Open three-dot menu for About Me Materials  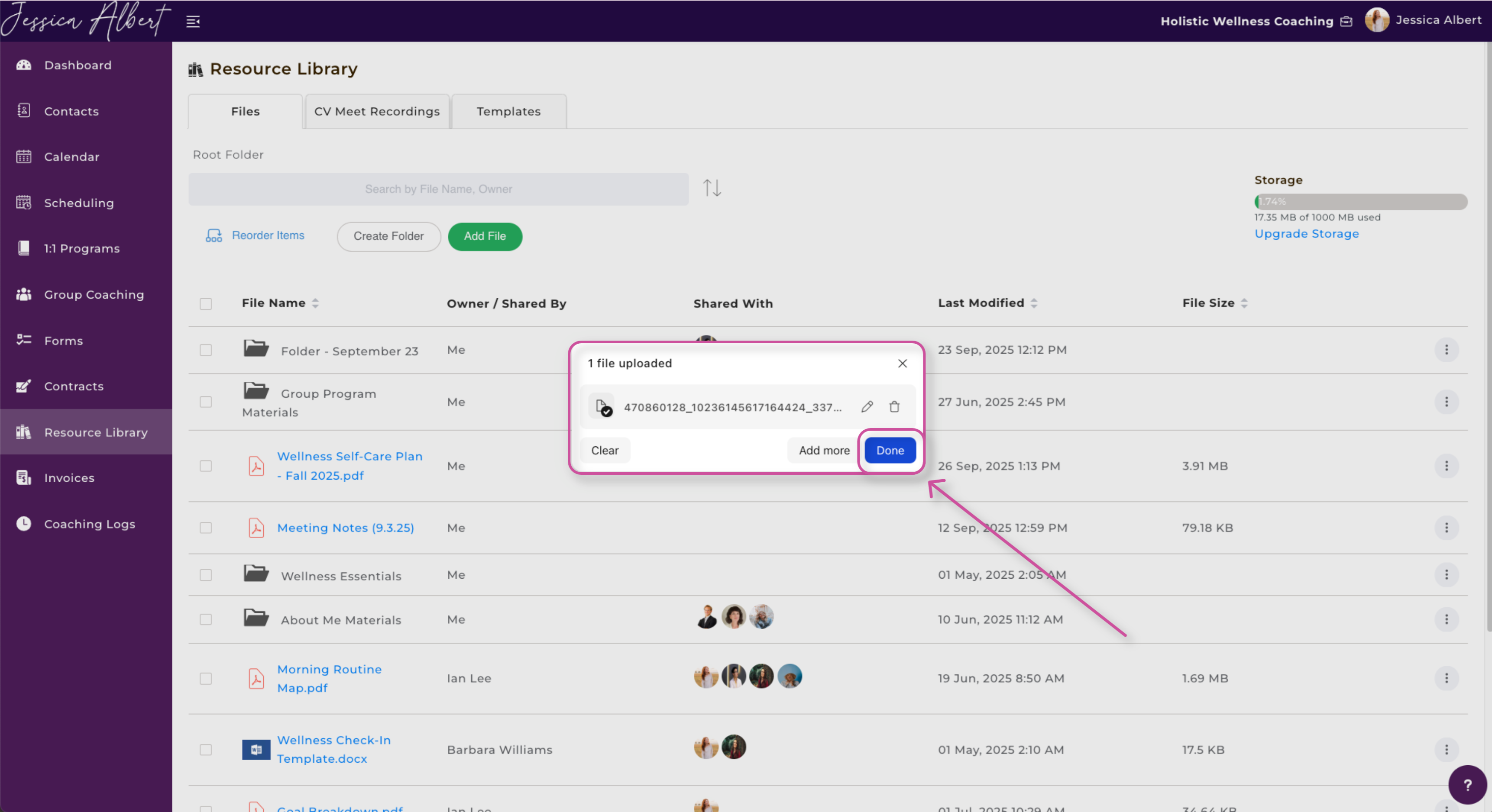pyautogui.click(x=1446, y=619)
